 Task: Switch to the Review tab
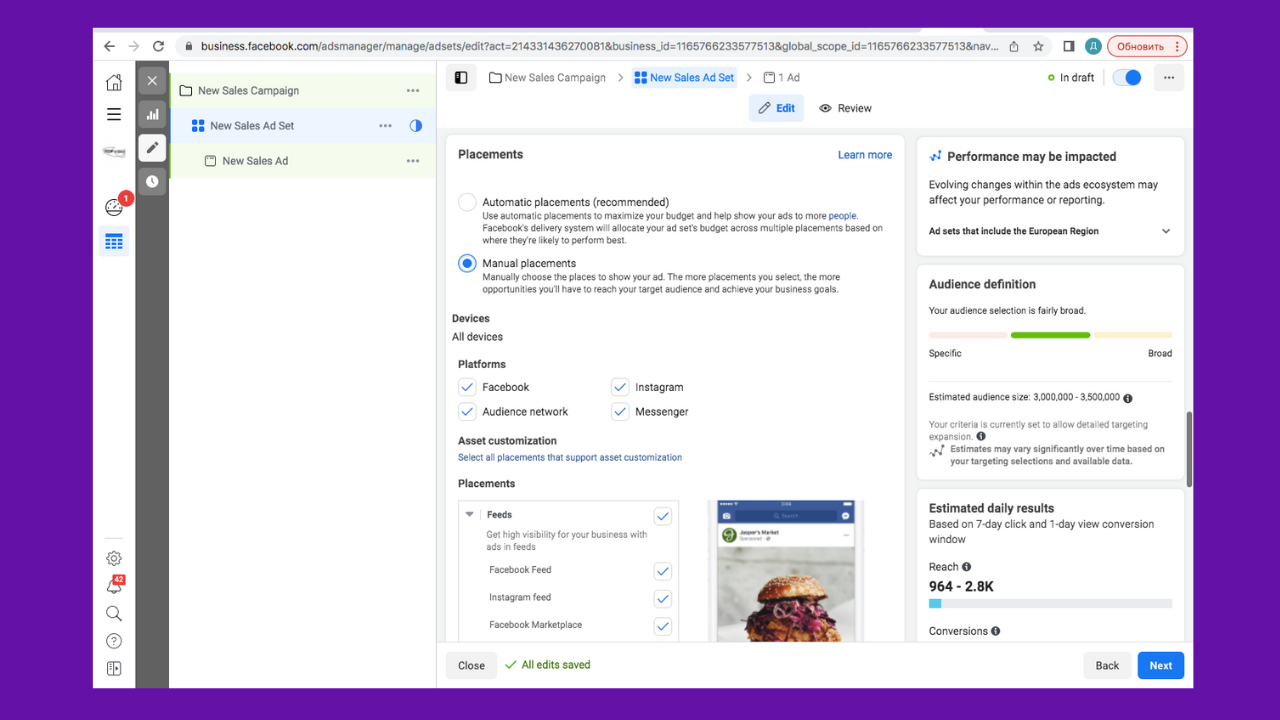tap(845, 108)
